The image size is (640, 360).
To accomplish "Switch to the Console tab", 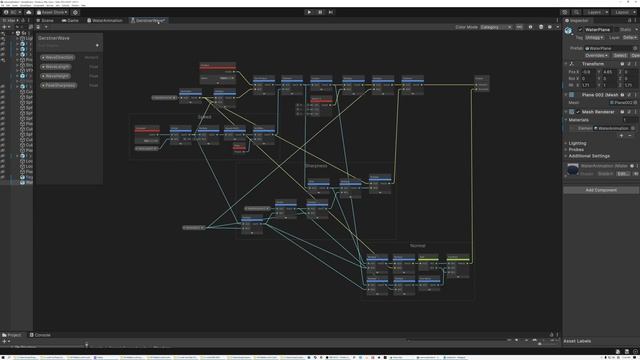I will point(40,335).
